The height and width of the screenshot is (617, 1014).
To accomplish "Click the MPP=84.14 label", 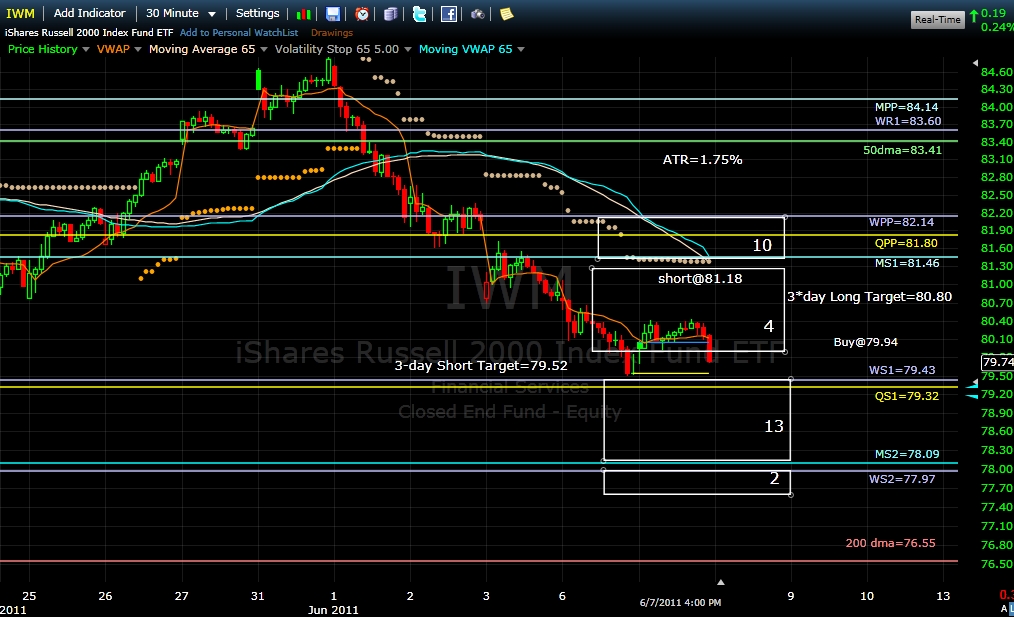I will (x=906, y=107).
